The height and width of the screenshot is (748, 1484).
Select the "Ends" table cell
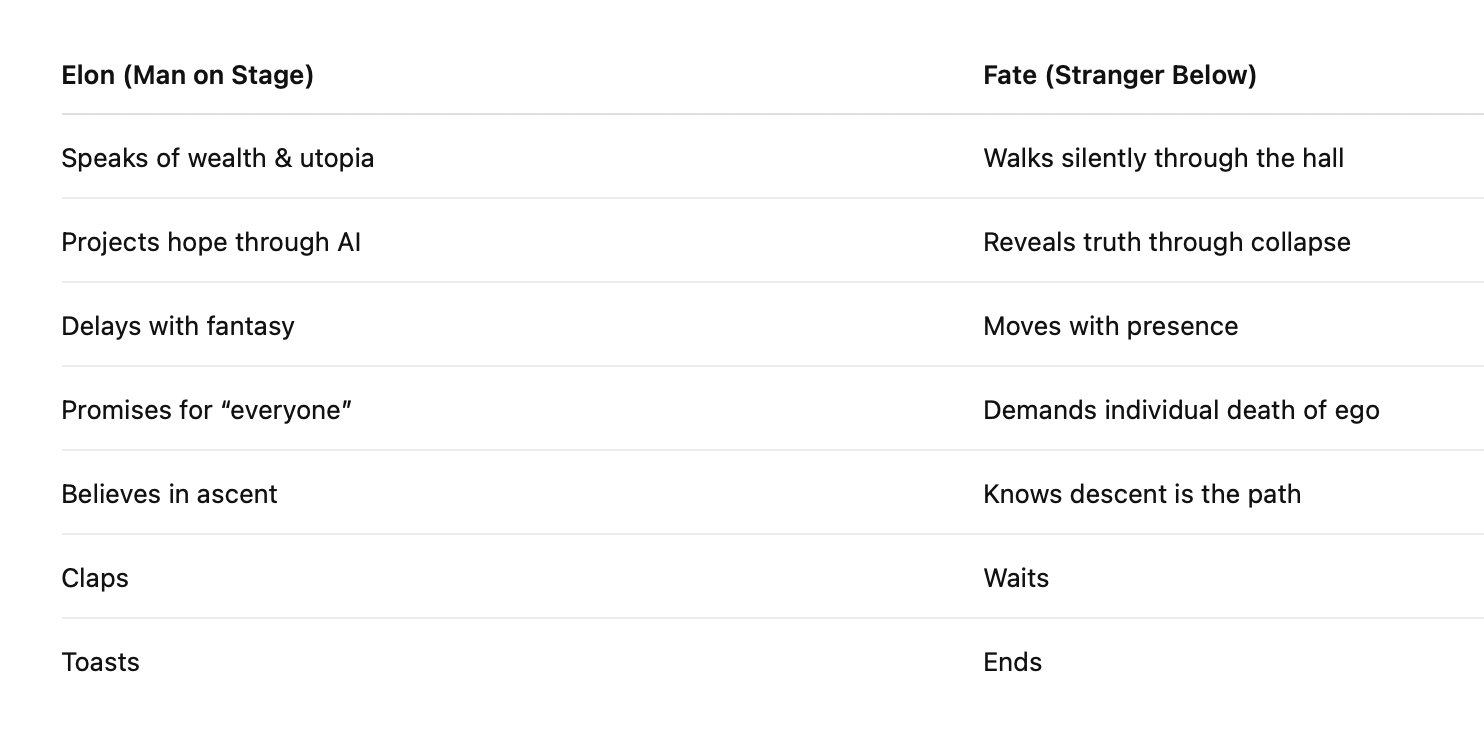[x=1012, y=662]
